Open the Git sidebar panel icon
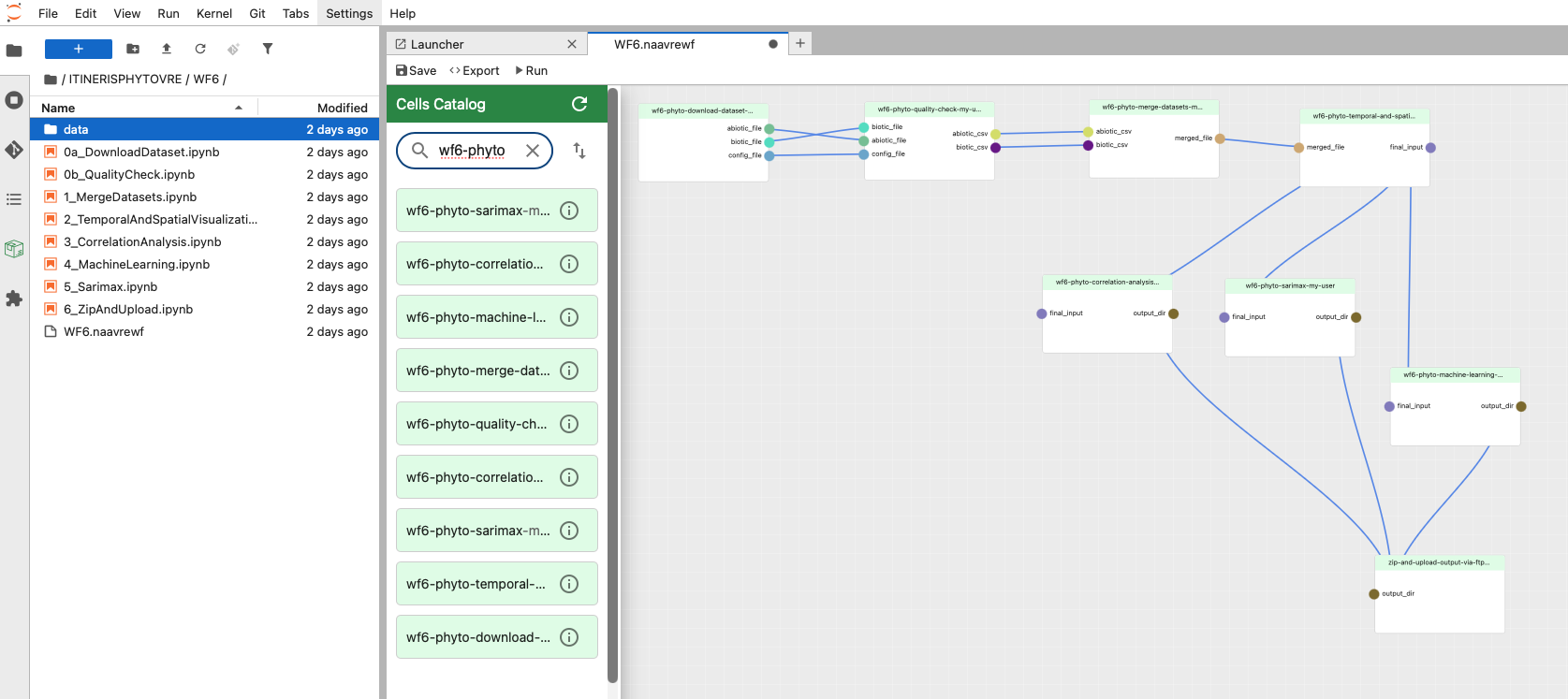The width and height of the screenshot is (1568, 699). click(14, 150)
